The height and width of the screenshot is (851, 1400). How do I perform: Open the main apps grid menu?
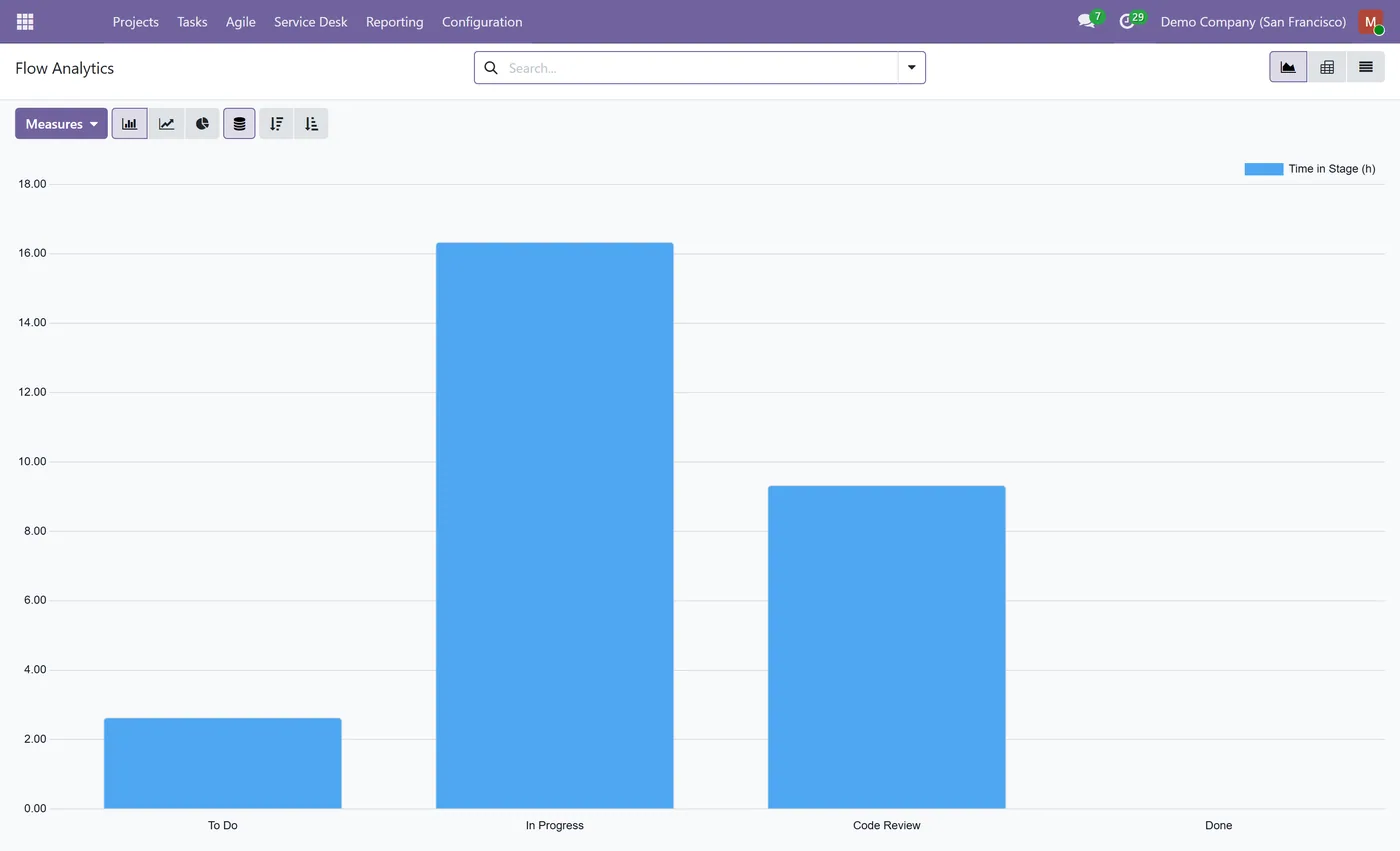[25, 21]
